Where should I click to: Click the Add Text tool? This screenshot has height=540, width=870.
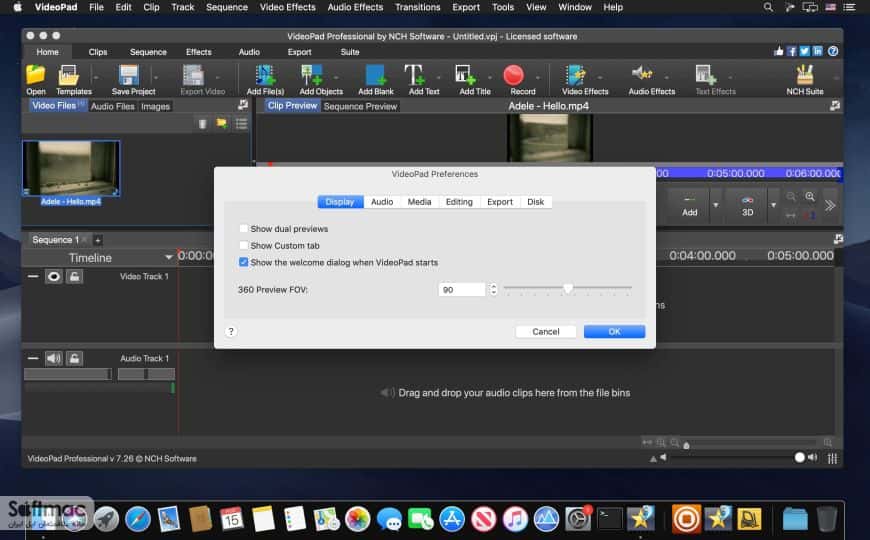pyautogui.click(x=424, y=80)
